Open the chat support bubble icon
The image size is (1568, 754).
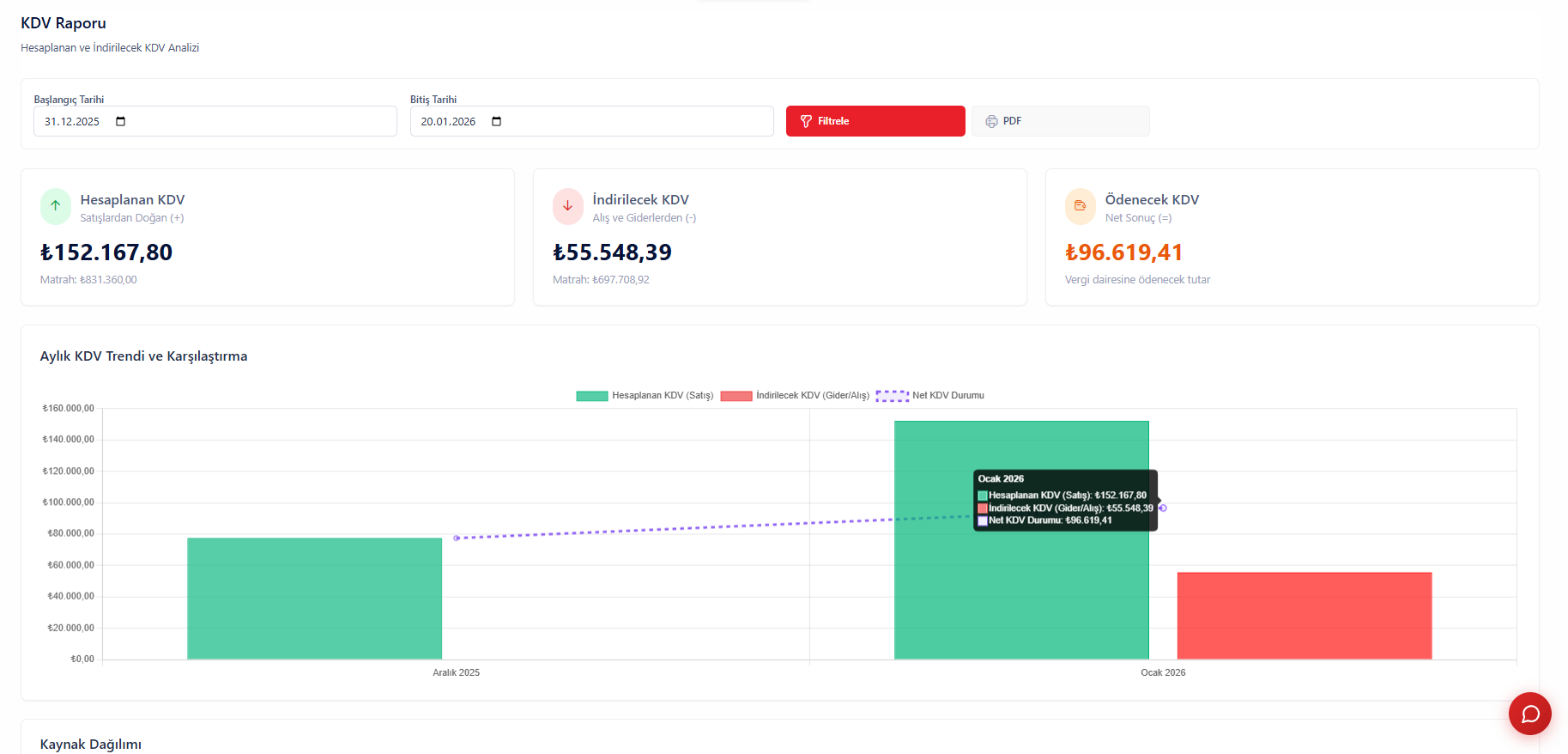pos(1529,714)
